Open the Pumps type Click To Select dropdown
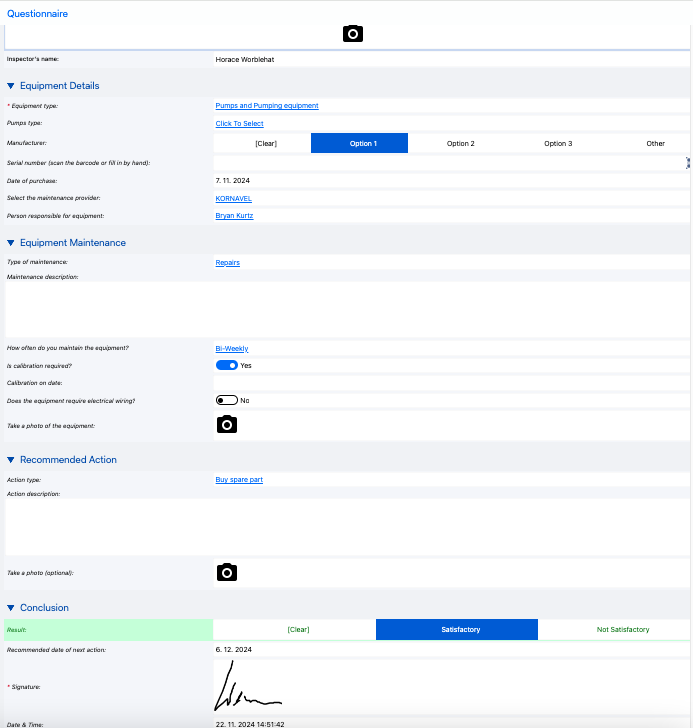693x728 pixels. [239, 124]
